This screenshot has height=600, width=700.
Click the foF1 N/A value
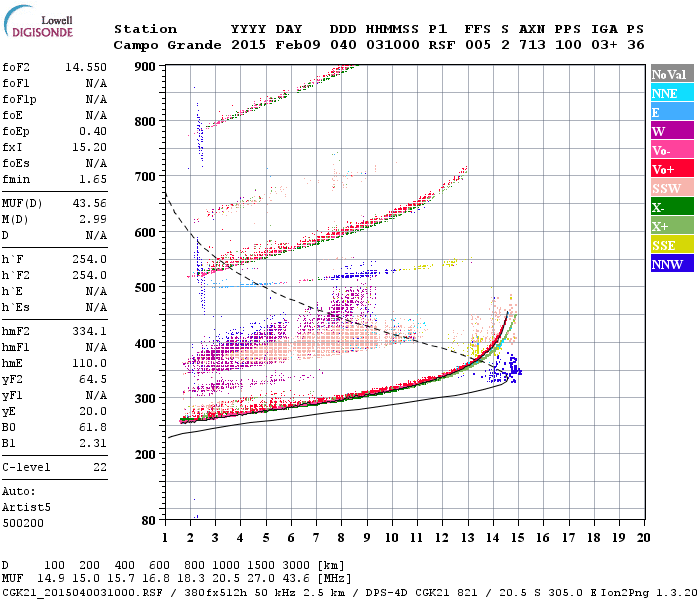click(x=96, y=83)
